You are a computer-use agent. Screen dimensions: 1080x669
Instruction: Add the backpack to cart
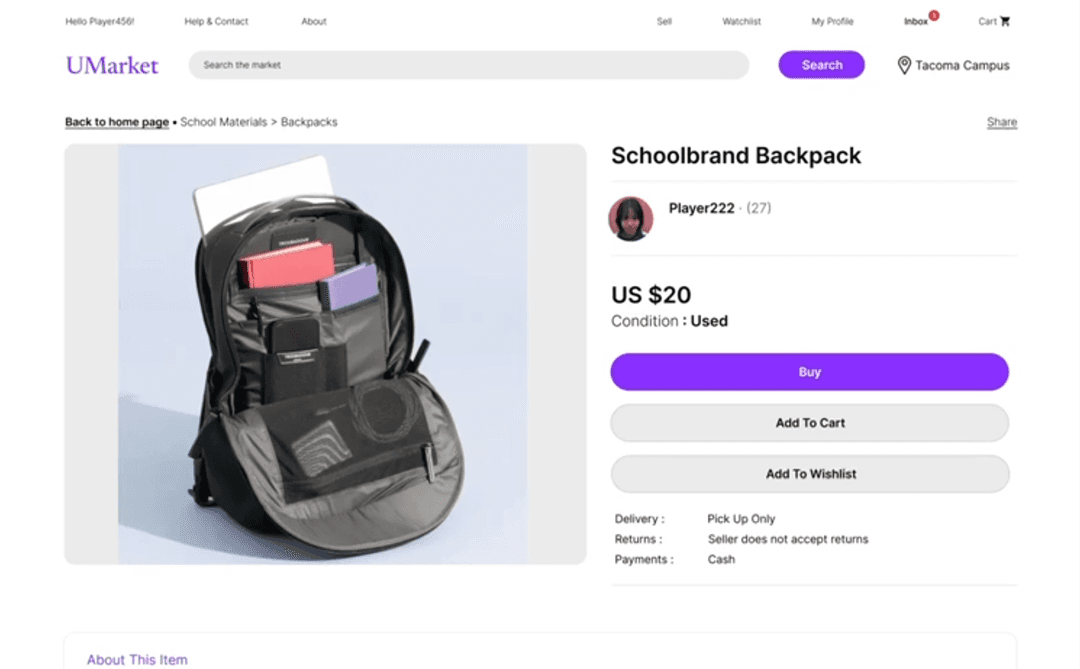tap(810, 422)
